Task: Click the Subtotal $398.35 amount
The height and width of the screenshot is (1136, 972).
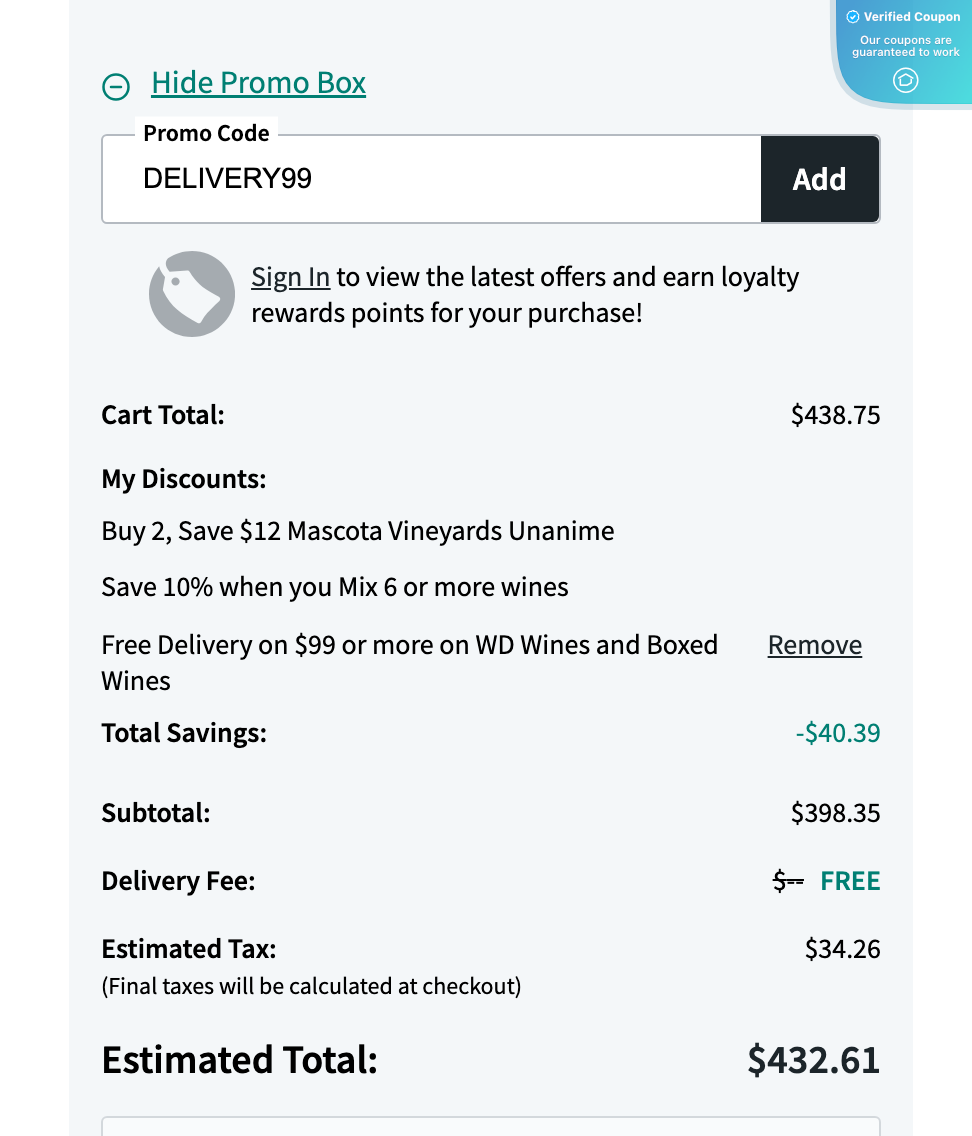Action: tap(835, 813)
